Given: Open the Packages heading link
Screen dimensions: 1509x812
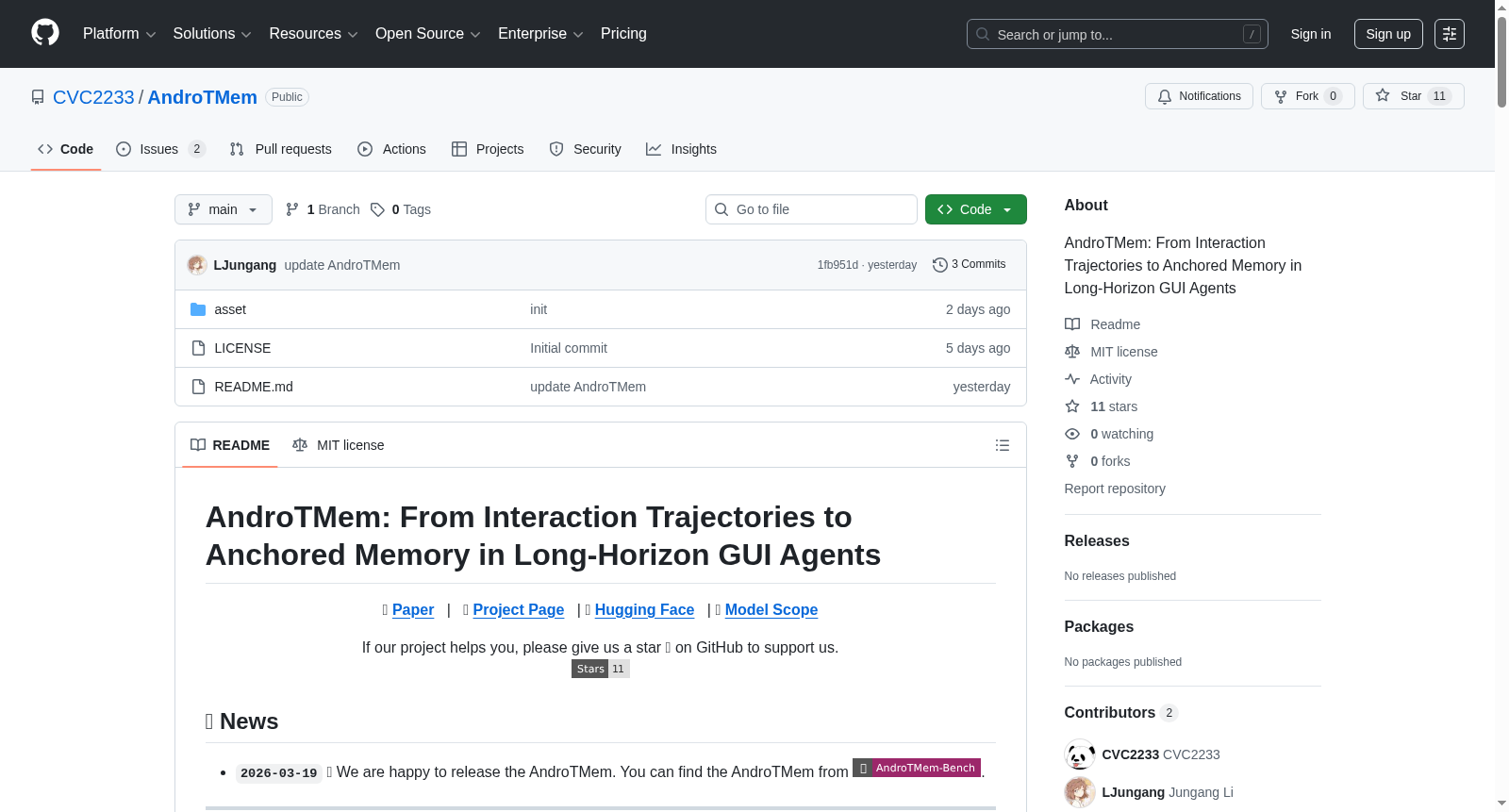Looking at the screenshot, I should (x=1099, y=627).
